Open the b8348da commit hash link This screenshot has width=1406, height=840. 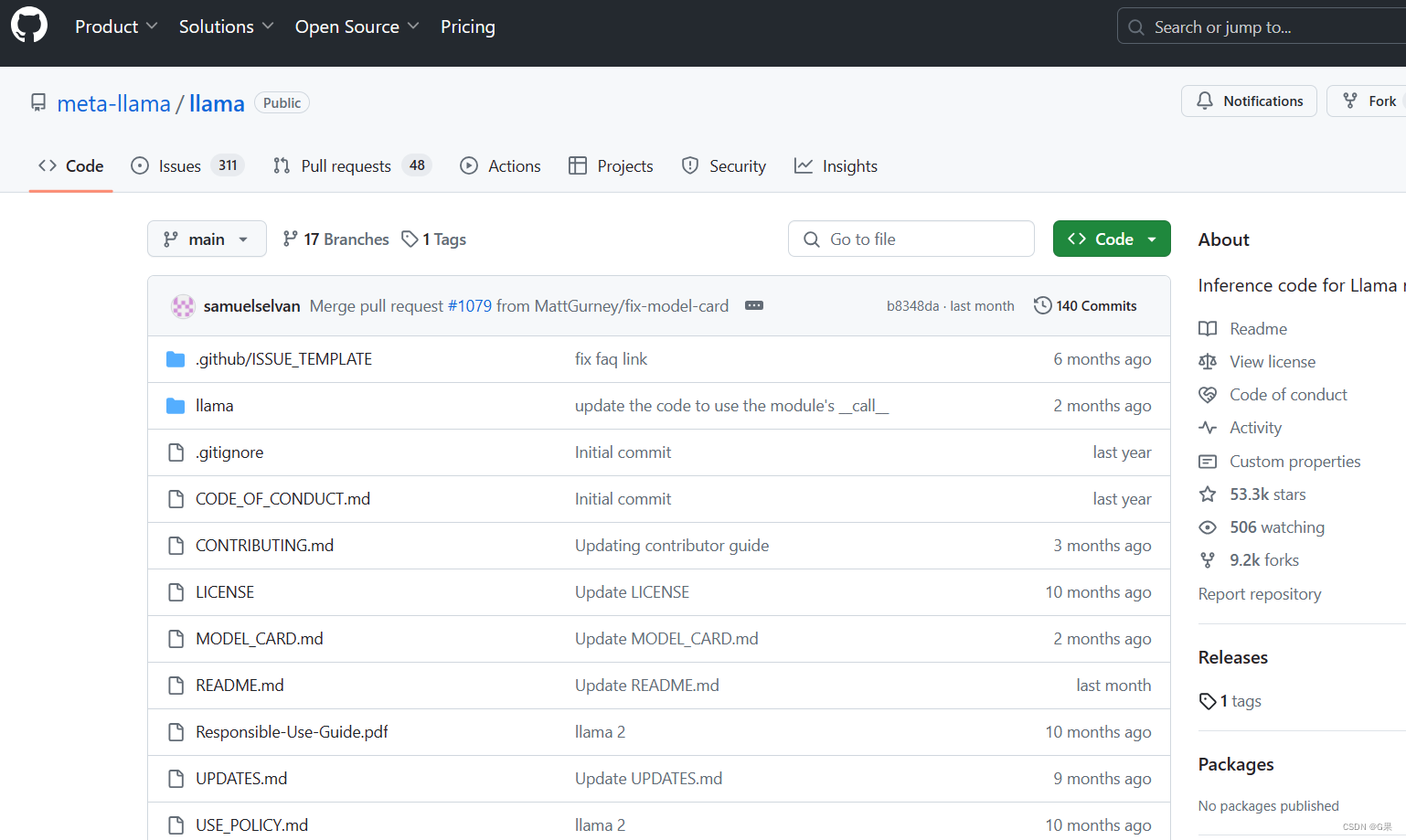tap(912, 306)
